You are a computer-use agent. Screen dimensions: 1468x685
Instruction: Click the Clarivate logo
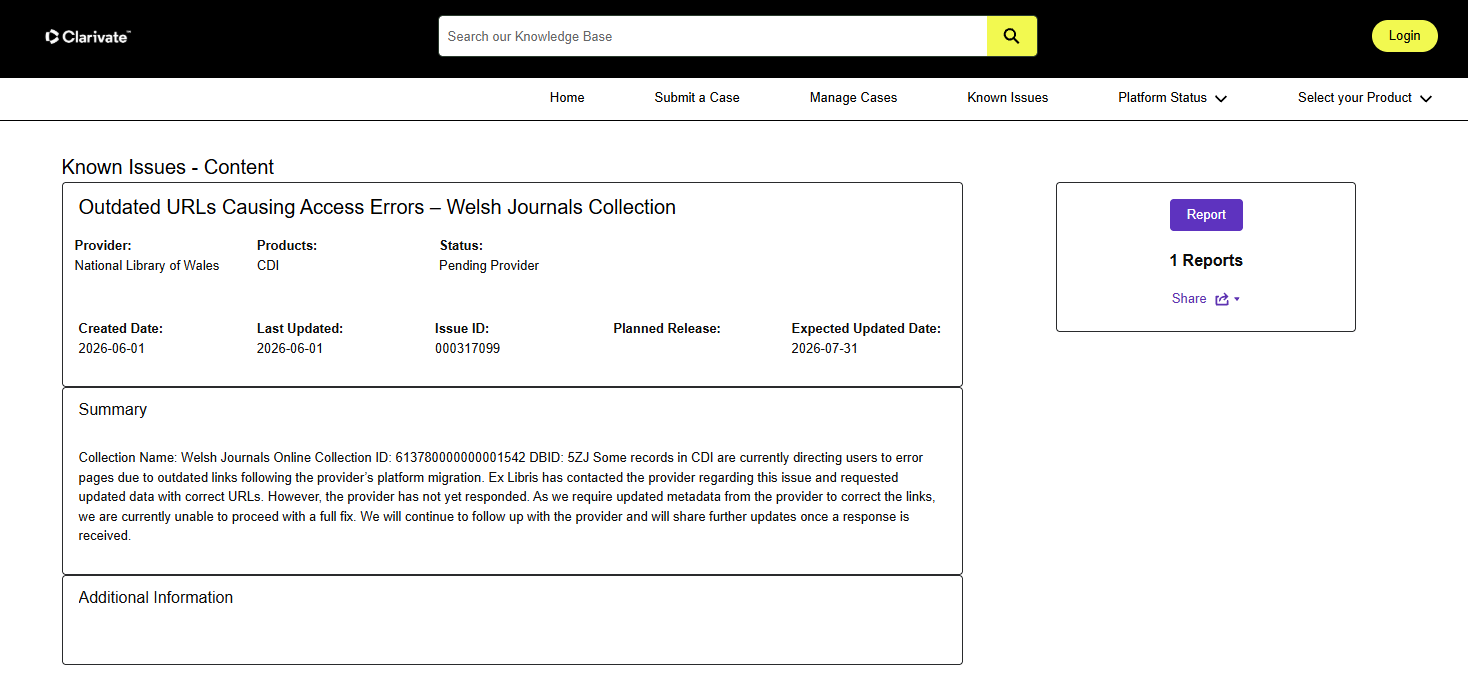(88, 37)
